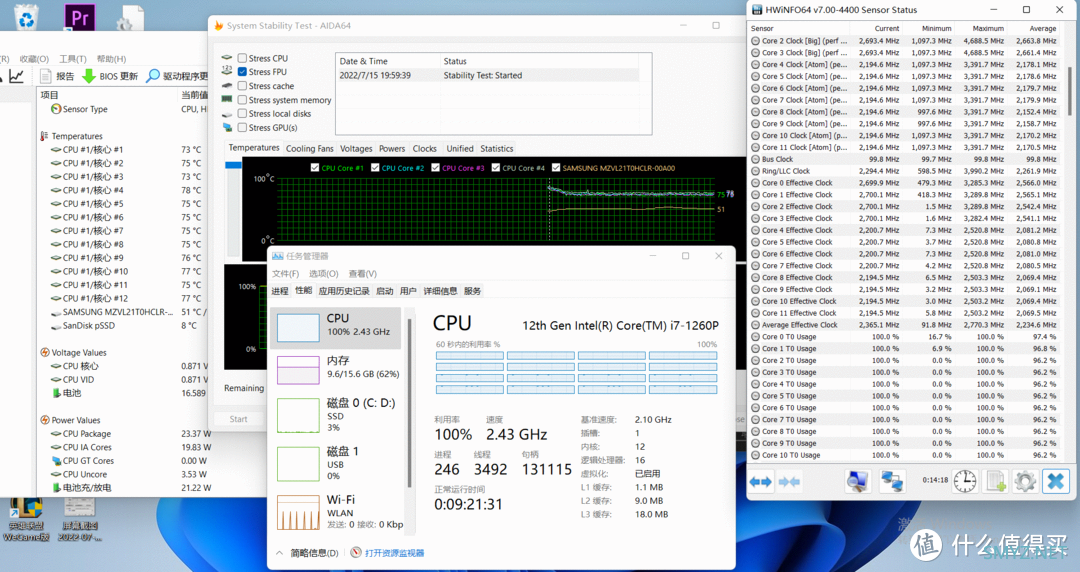1080x572 pixels.
Task: Click the Start button in stability test
Action: pyautogui.click(x=238, y=419)
